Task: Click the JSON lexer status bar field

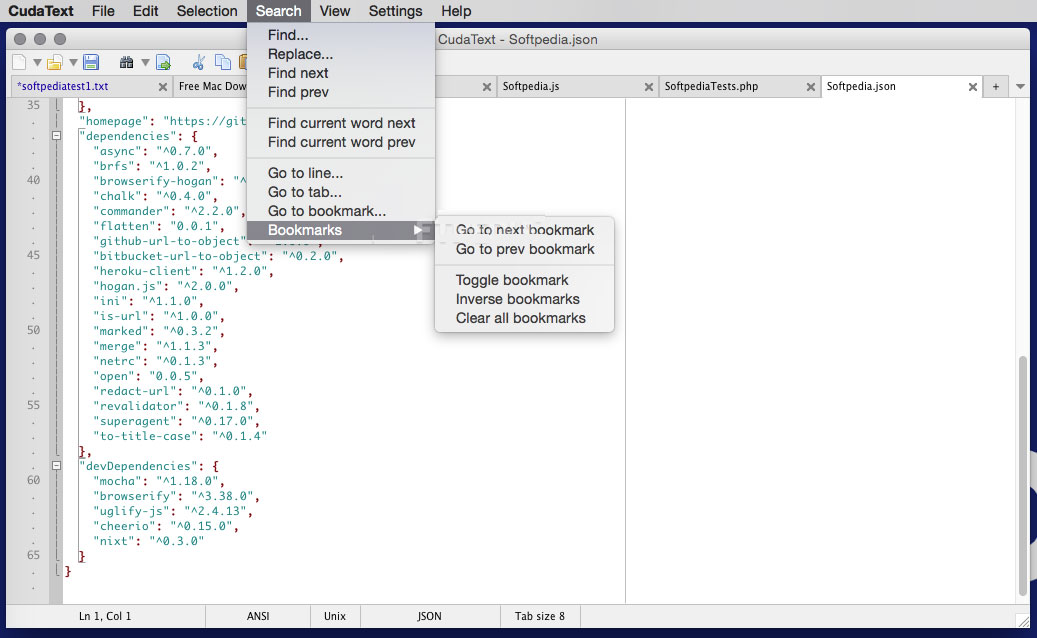Action: coord(429,616)
